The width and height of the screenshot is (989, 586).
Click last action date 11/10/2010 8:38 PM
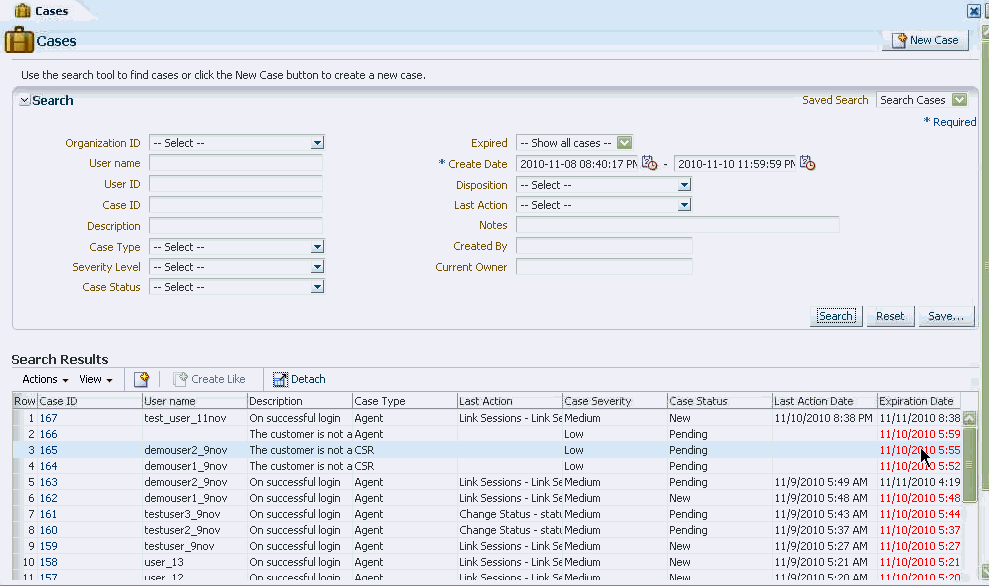click(824, 418)
